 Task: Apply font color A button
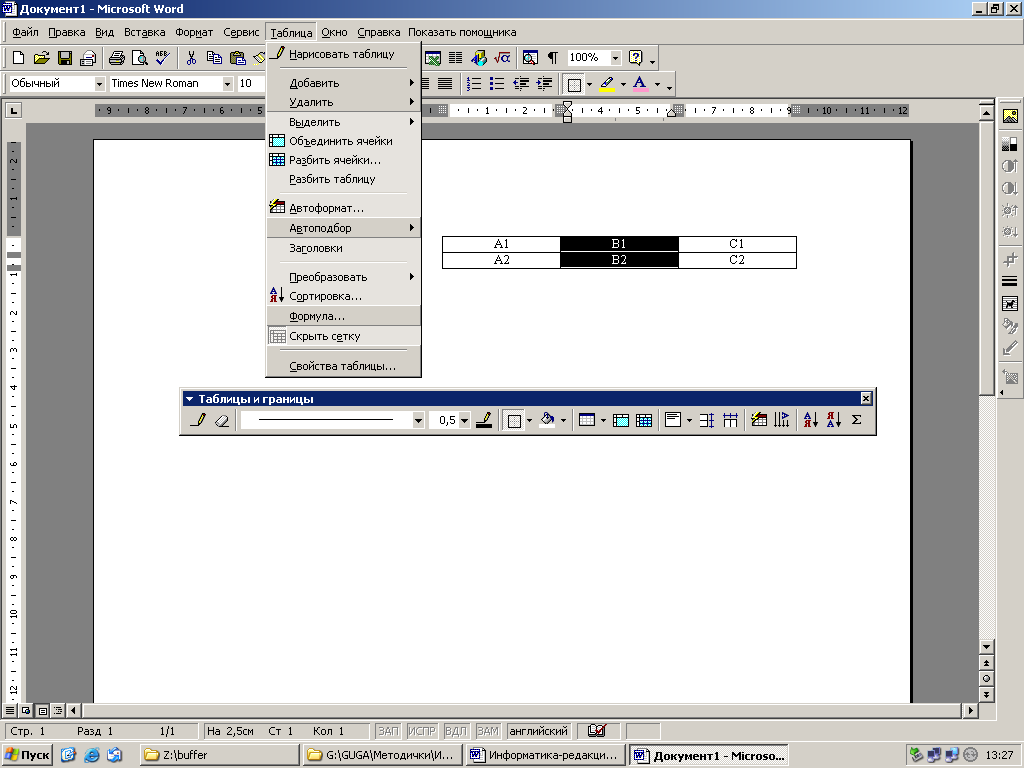pos(640,84)
